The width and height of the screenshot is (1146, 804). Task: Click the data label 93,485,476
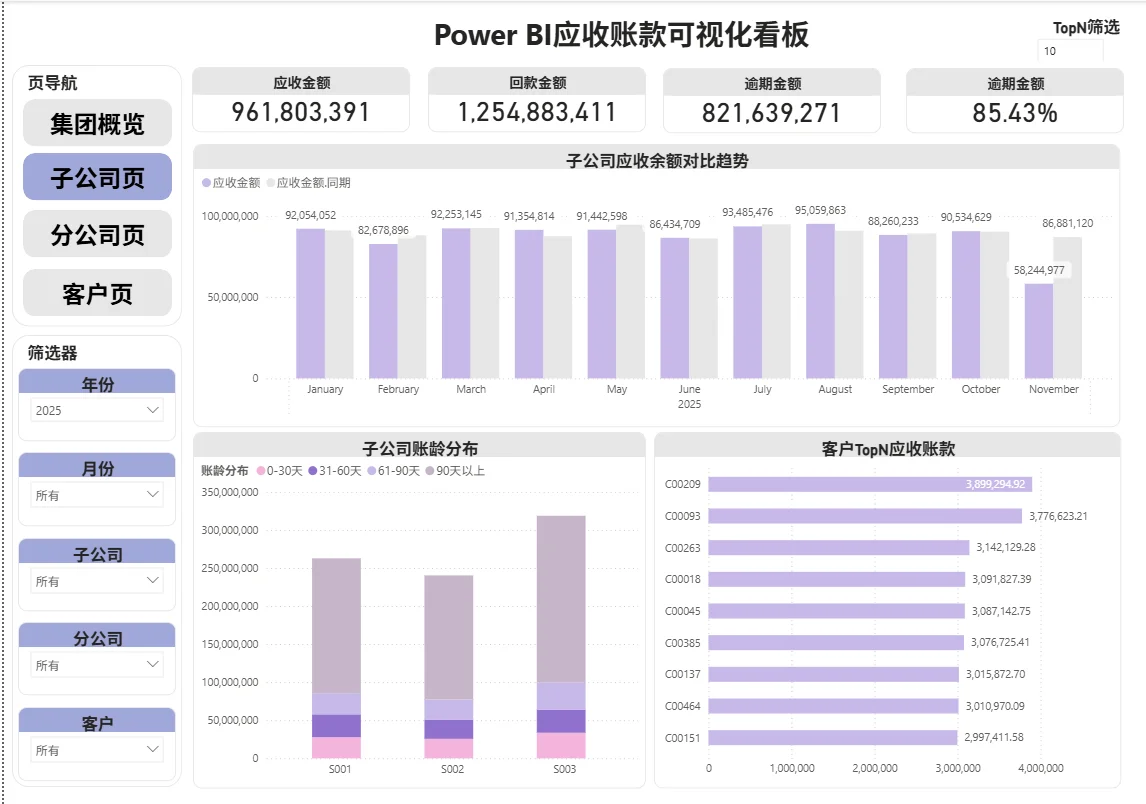tap(747, 212)
